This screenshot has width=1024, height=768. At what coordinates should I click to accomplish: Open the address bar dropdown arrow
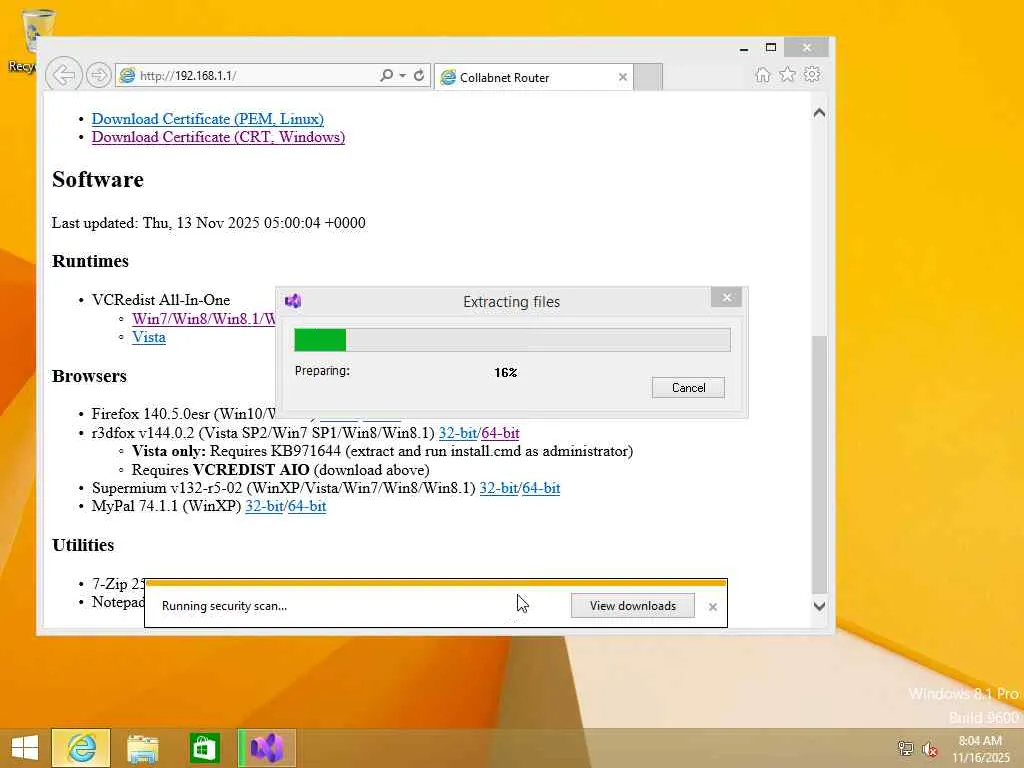[x=402, y=75]
